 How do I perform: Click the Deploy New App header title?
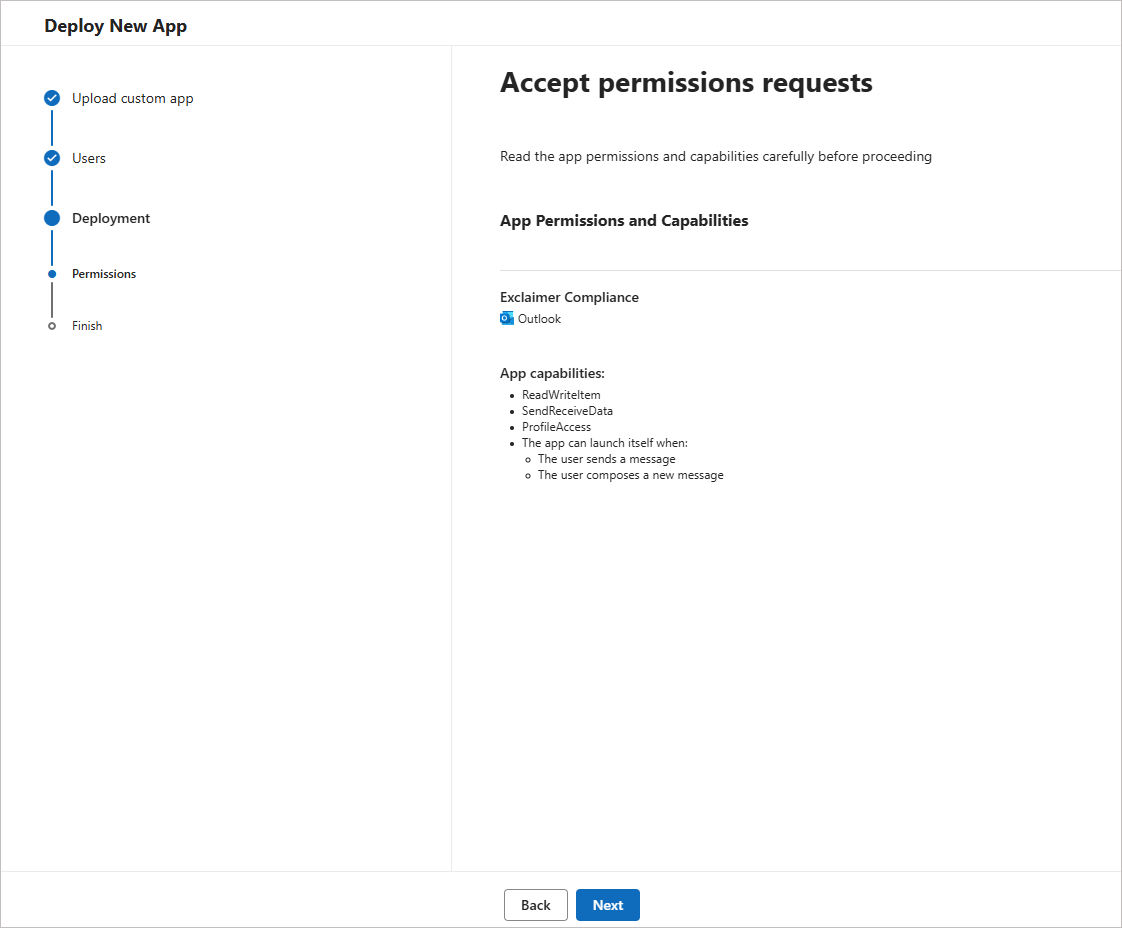click(115, 26)
